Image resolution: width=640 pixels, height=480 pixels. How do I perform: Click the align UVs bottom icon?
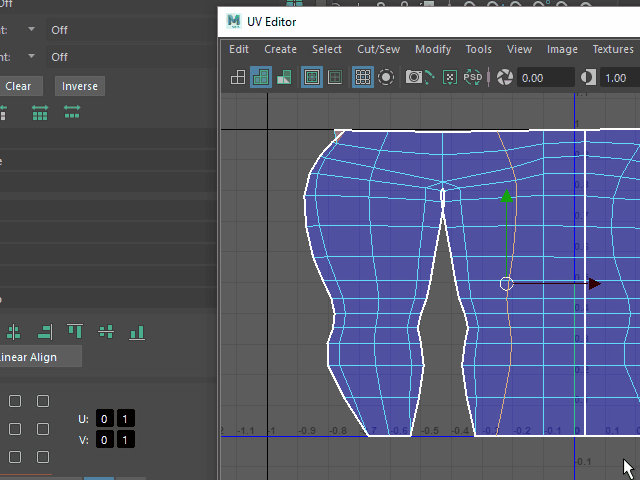pyautogui.click(x=137, y=331)
